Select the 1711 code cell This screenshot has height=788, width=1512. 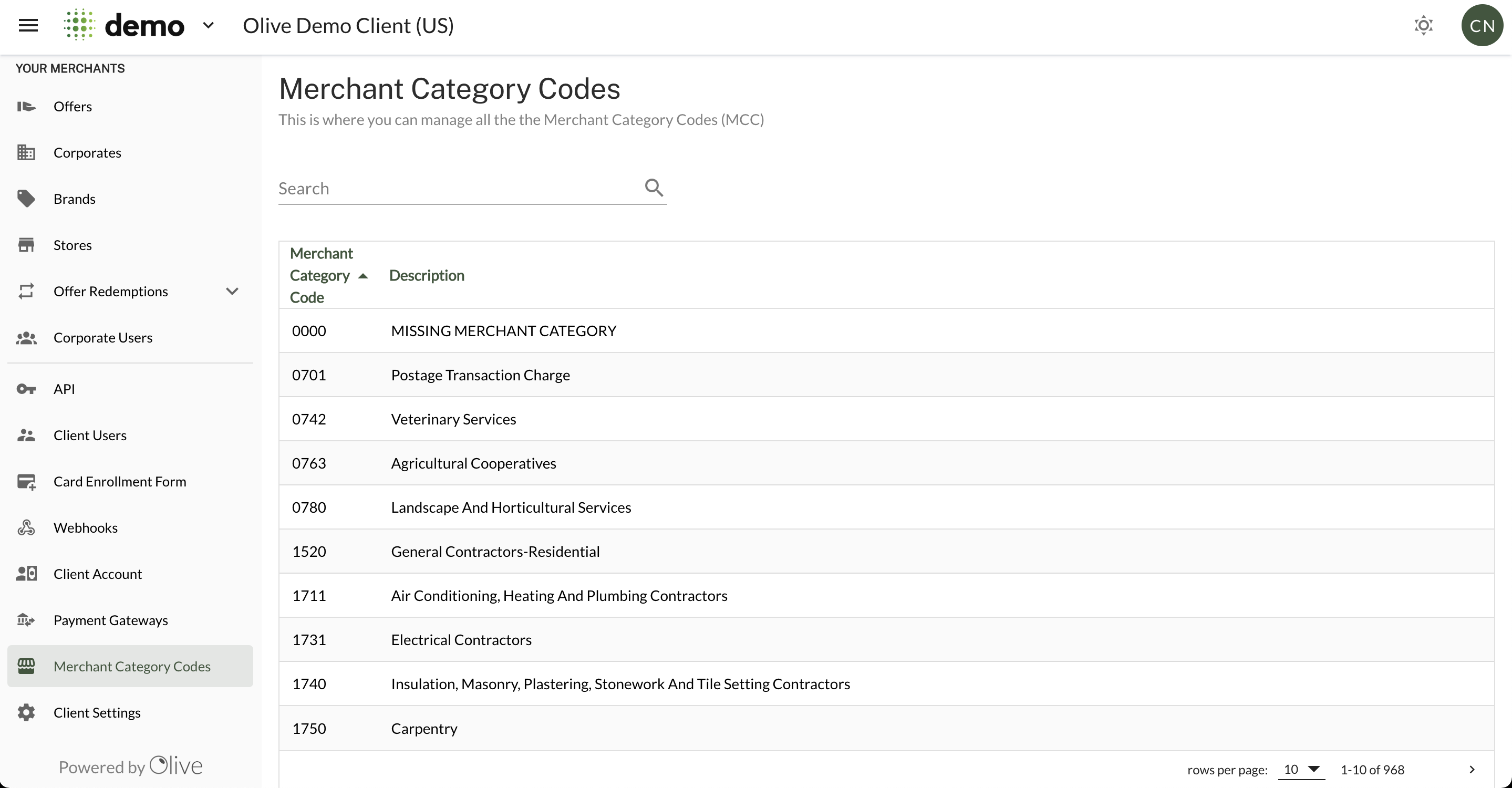[309, 596]
